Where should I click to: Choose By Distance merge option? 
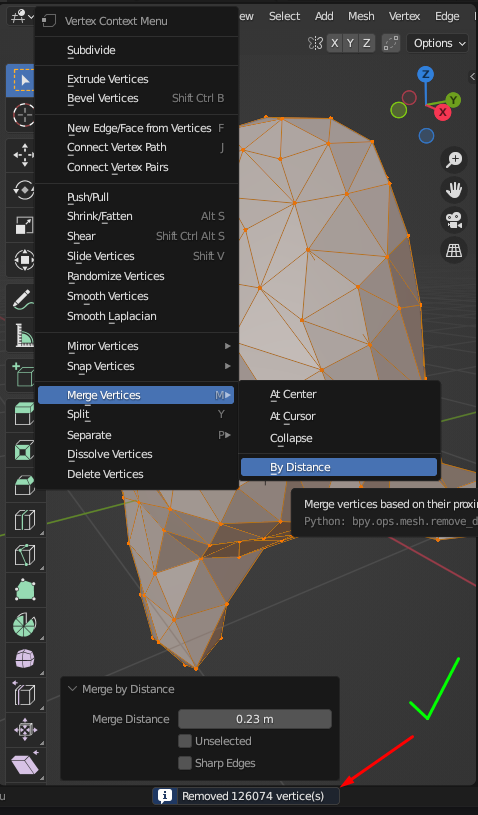(339, 467)
